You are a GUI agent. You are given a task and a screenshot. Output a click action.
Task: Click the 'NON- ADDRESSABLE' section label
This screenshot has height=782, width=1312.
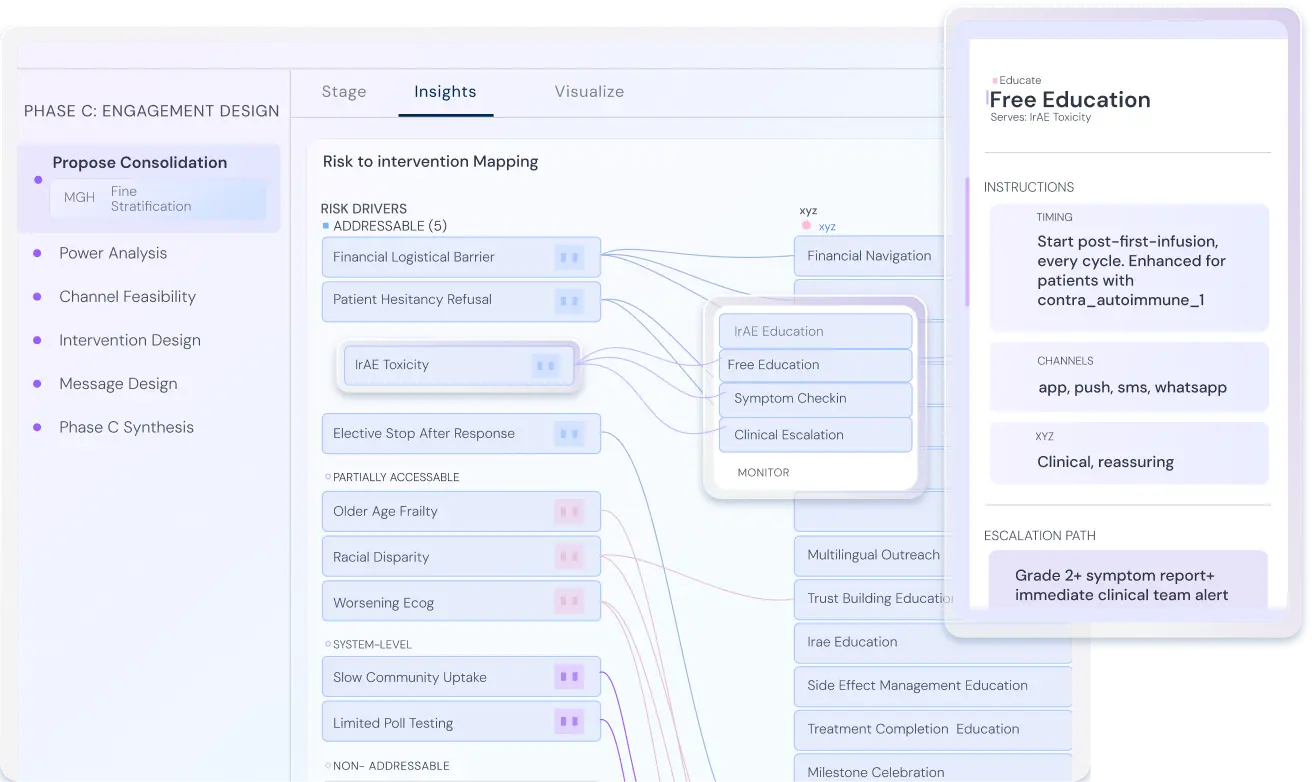[391, 766]
